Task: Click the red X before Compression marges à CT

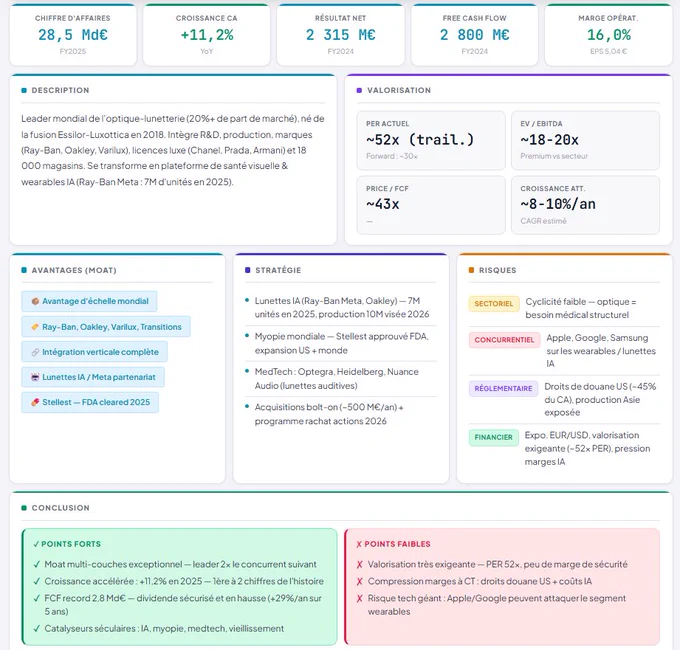Action: coord(360,581)
